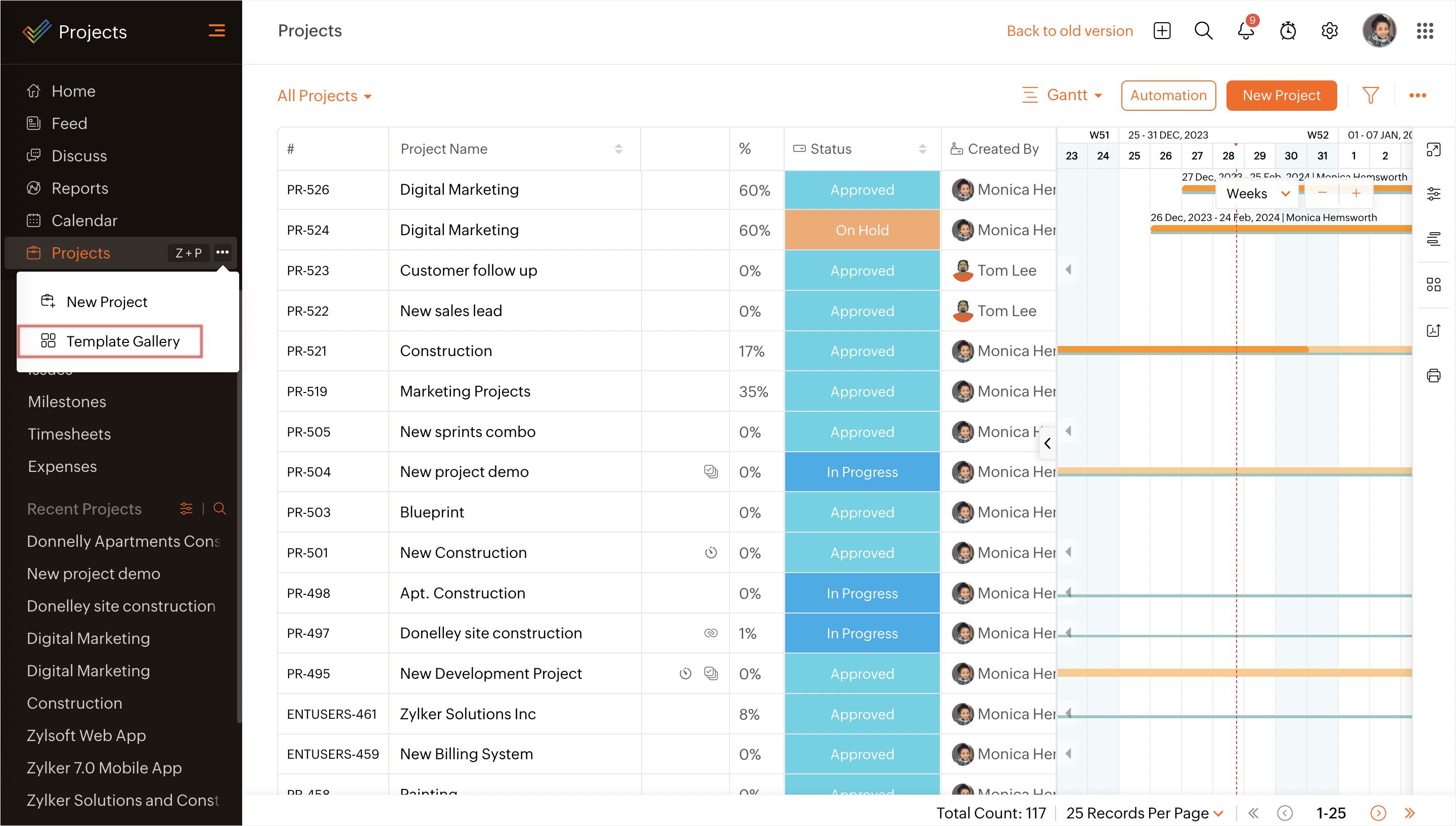Image resolution: width=1456 pixels, height=826 pixels.
Task: Expand Gantt chart to full screen
Action: coord(1433,150)
